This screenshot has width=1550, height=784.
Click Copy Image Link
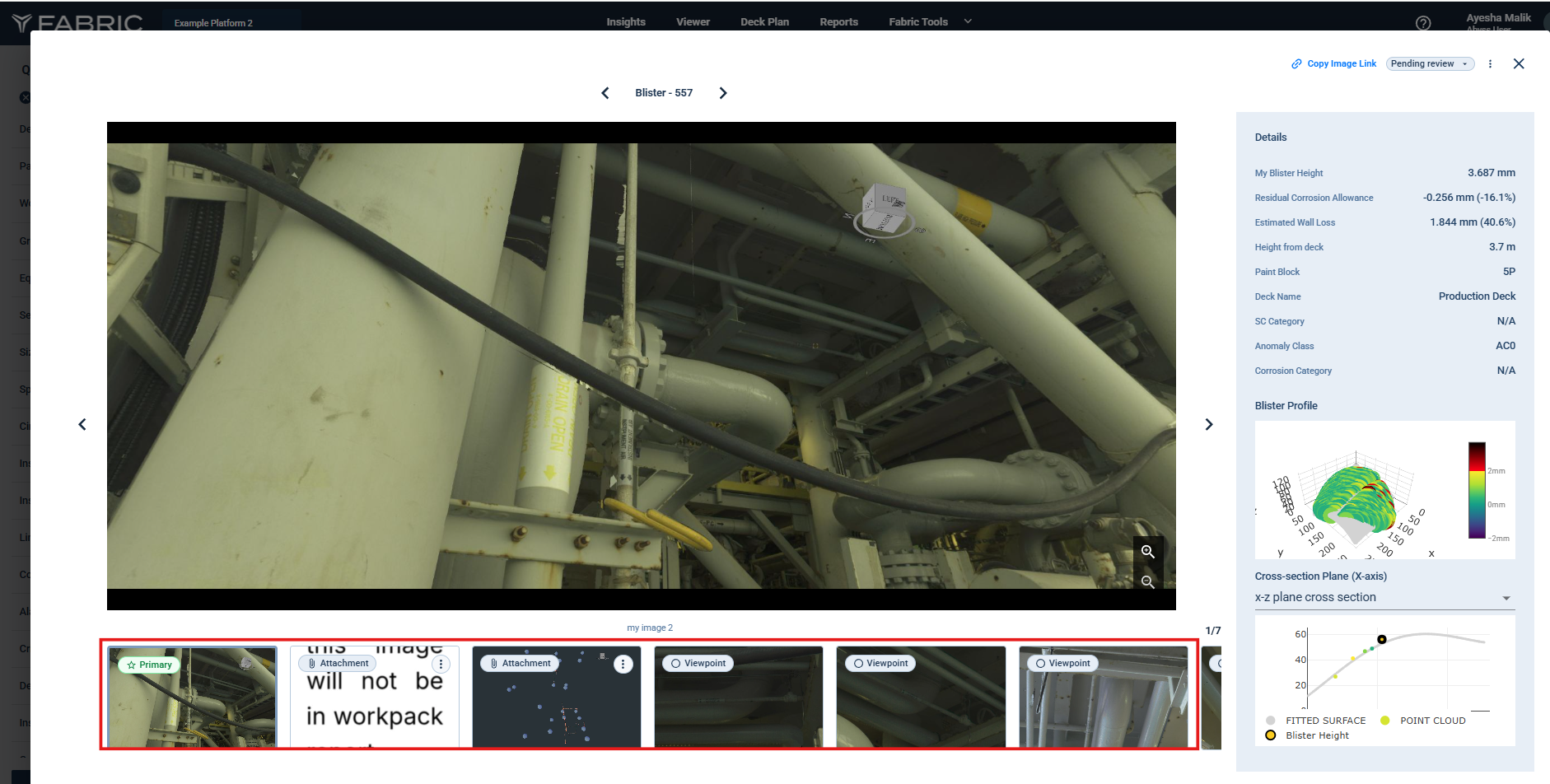(x=1333, y=63)
